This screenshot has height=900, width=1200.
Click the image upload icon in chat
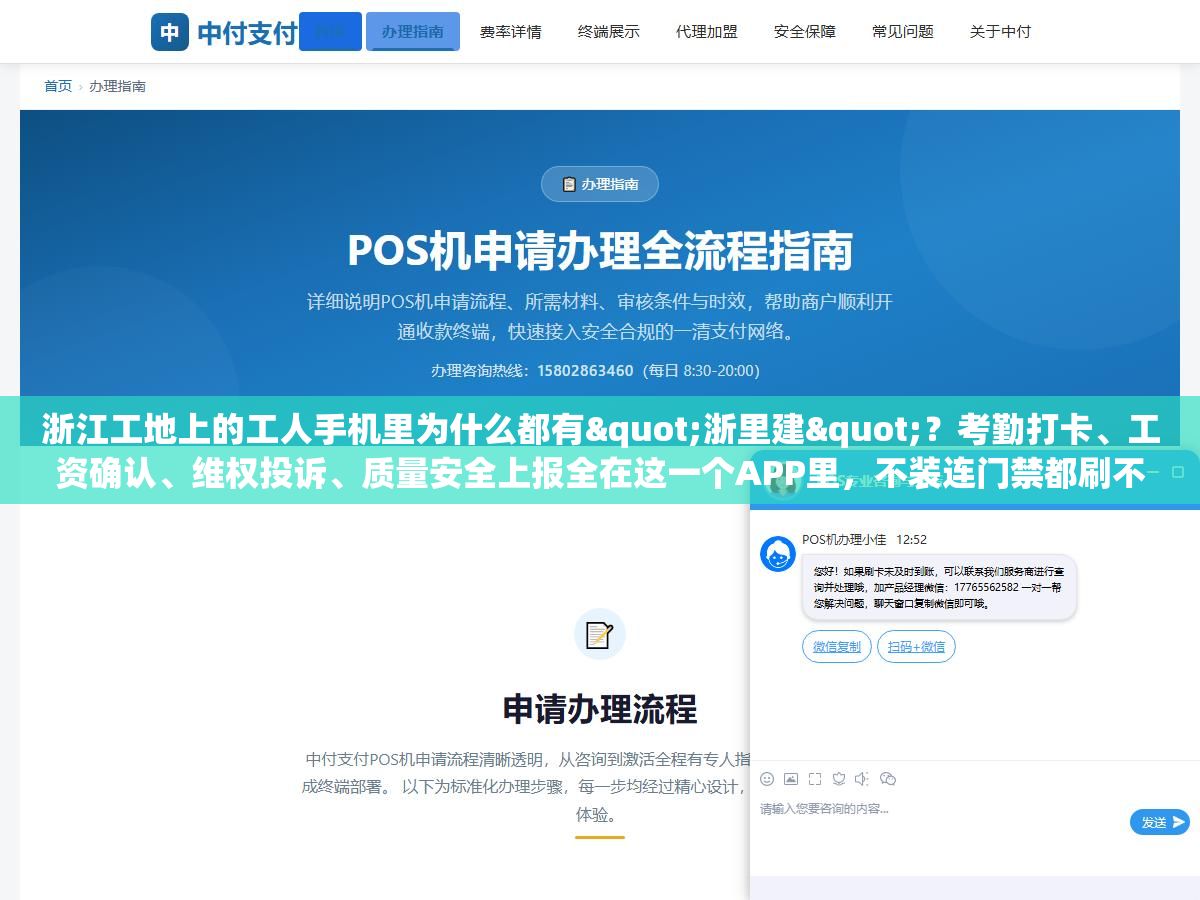click(x=791, y=779)
